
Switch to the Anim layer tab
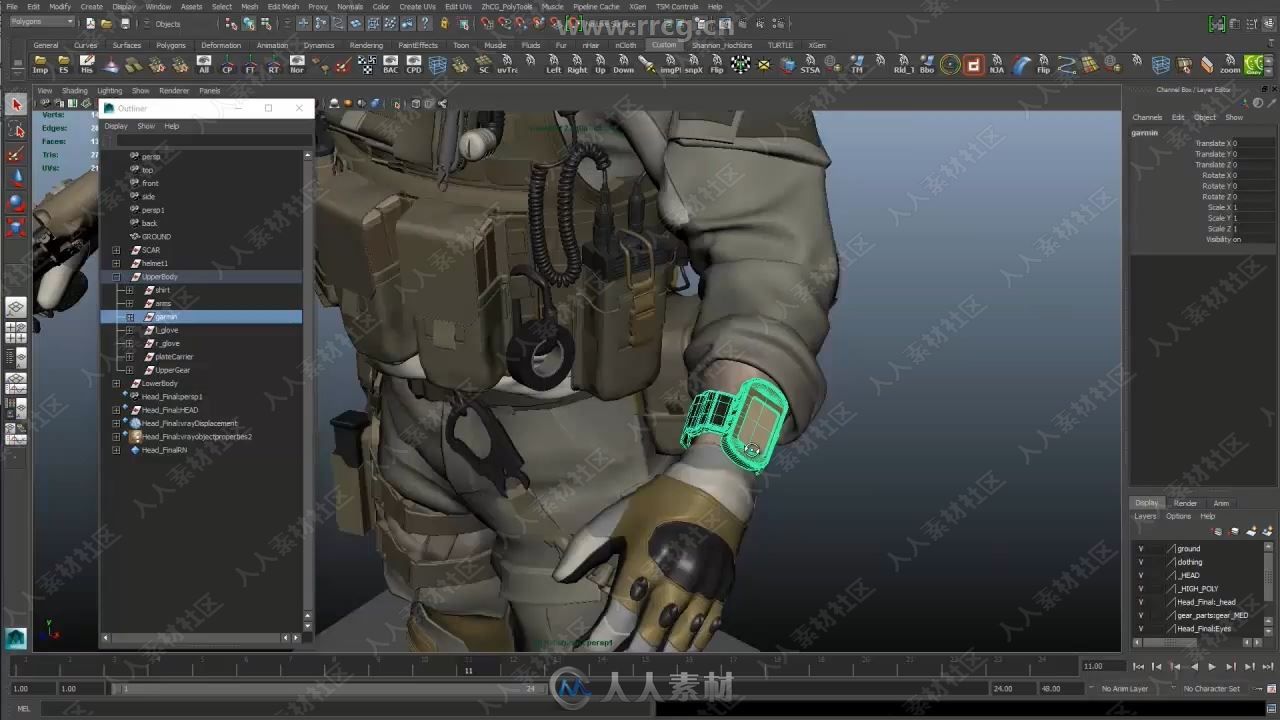click(1221, 503)
